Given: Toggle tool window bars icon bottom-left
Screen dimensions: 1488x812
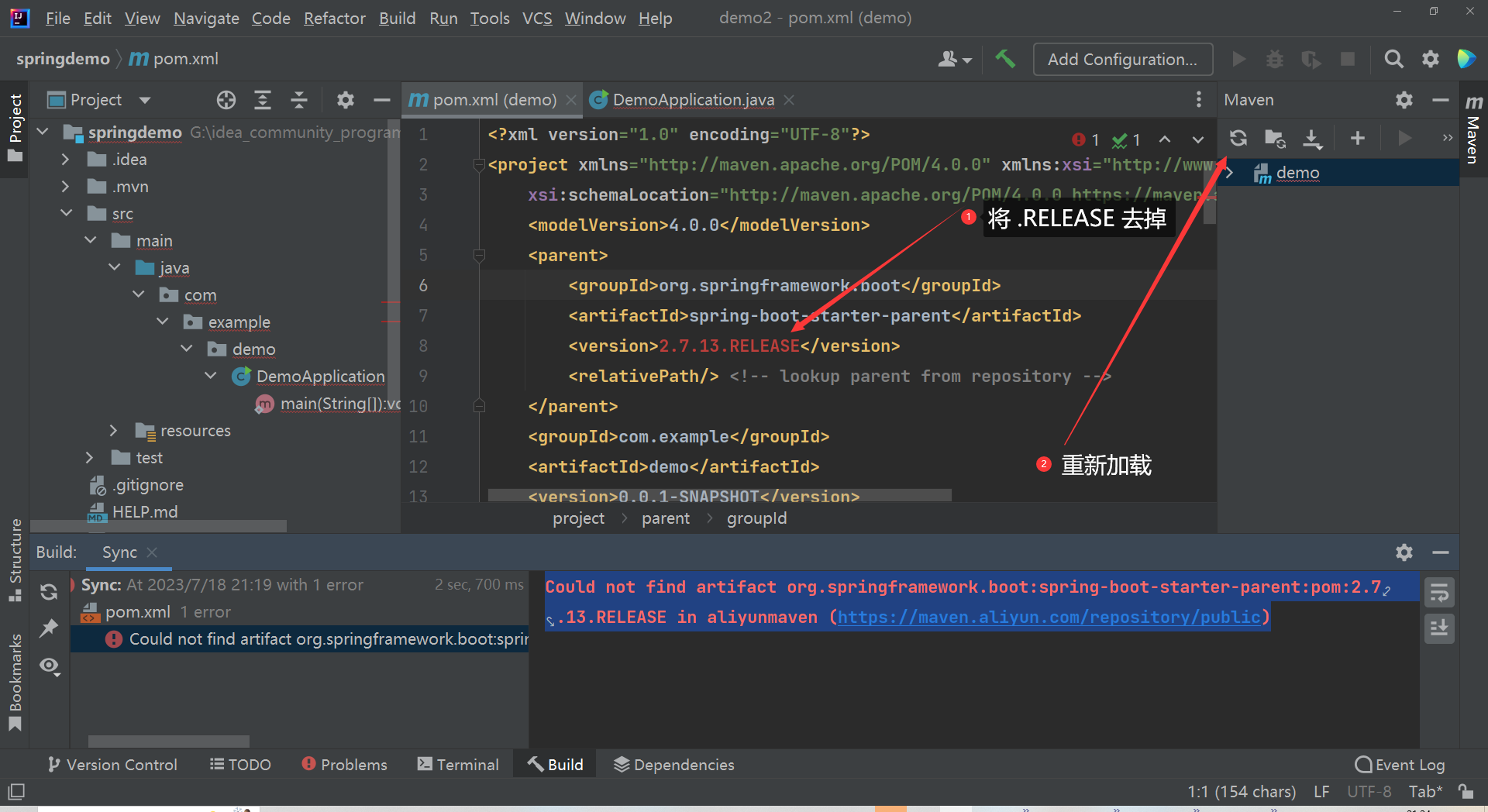Looking at the screenshot, I should pyautogui.click(x=16, y=791).
